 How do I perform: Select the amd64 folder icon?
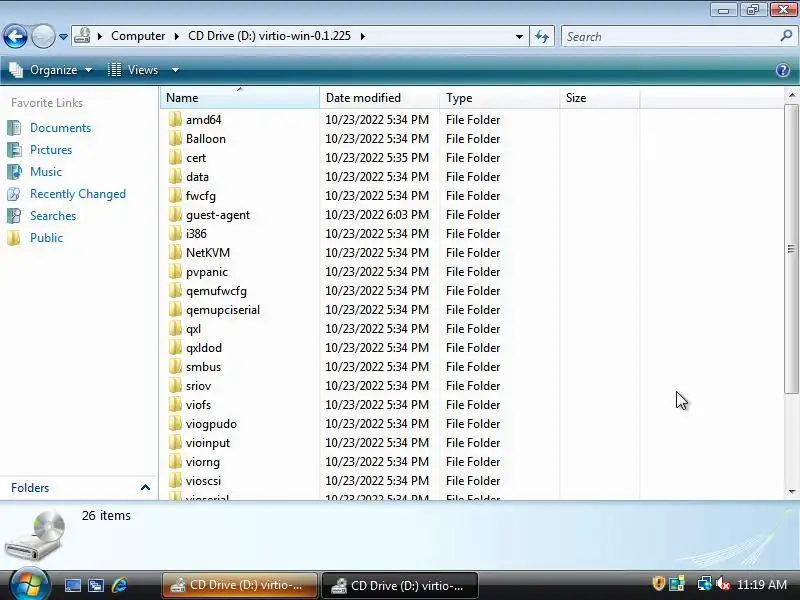[x=175, y=119]
